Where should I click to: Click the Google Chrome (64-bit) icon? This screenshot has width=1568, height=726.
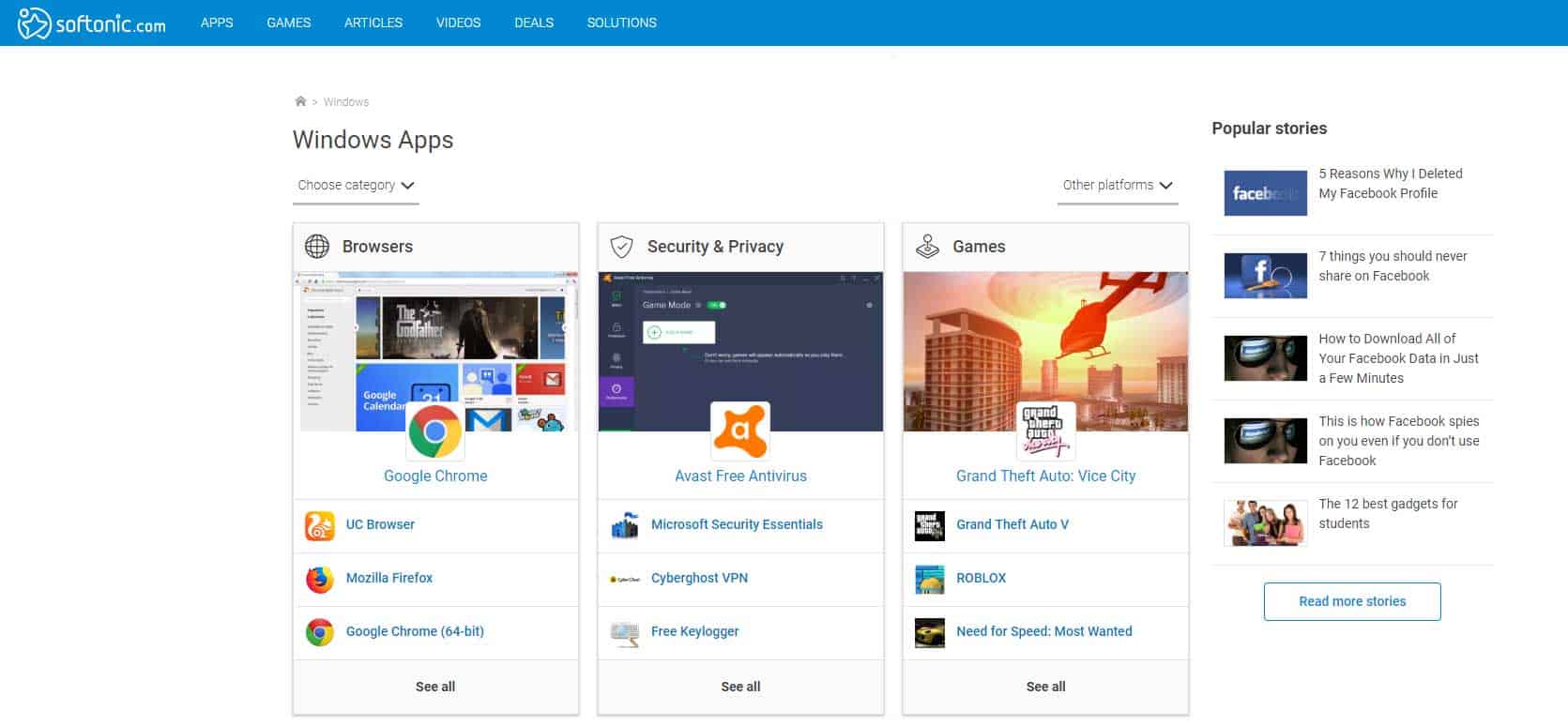(320, 632)
